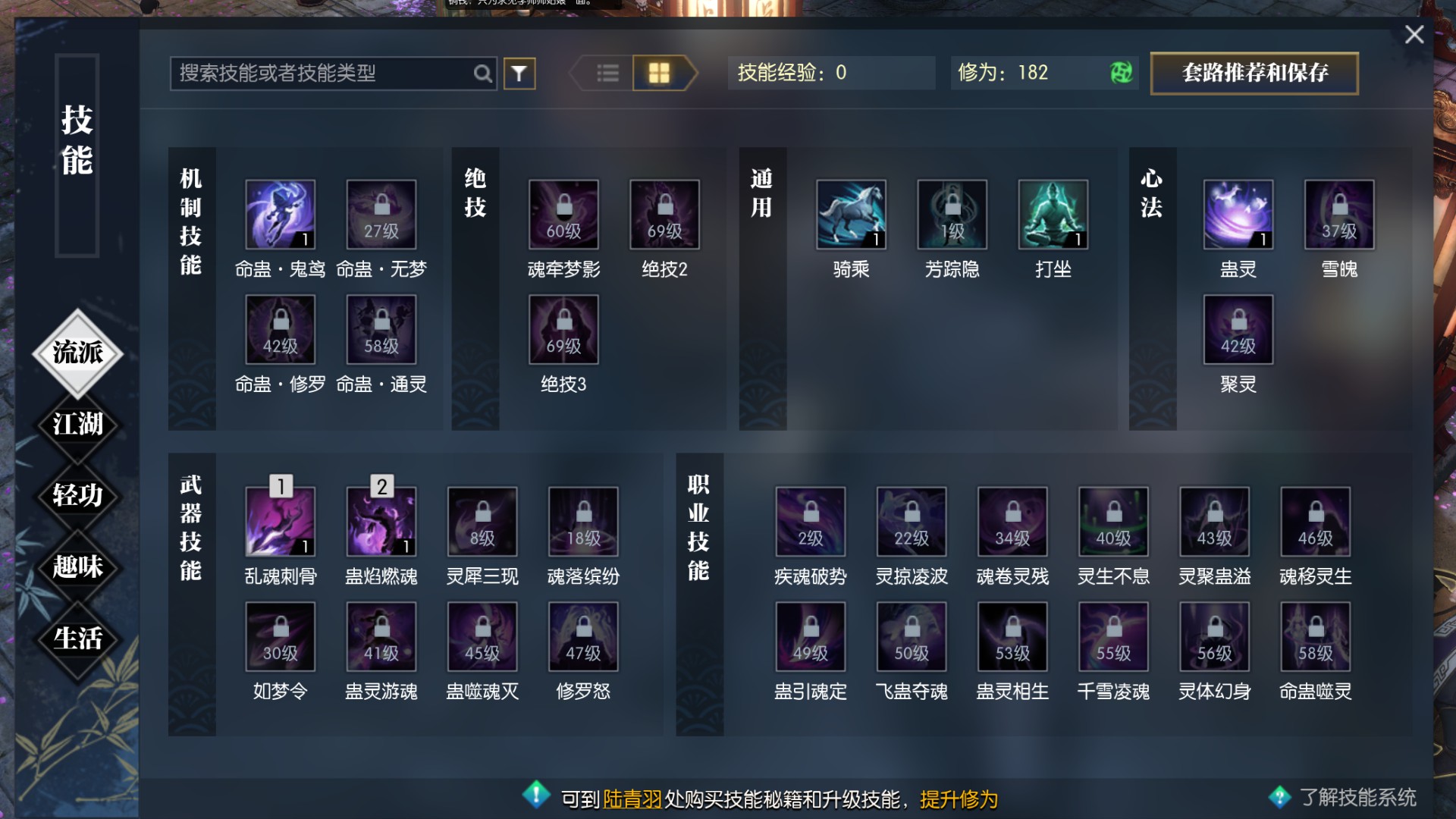The height and width of the screenshot is (819, 1456).
Task: Click the green refresh icon beside 修为
Action: pyautogui.click(x=1121, y=73)
